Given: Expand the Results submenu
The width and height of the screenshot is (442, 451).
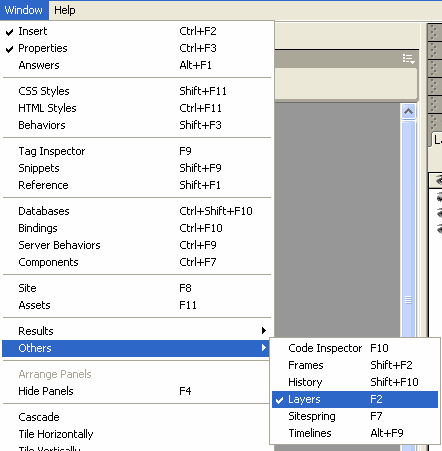Looking at the screenshot, I should [x=137, y=331].
